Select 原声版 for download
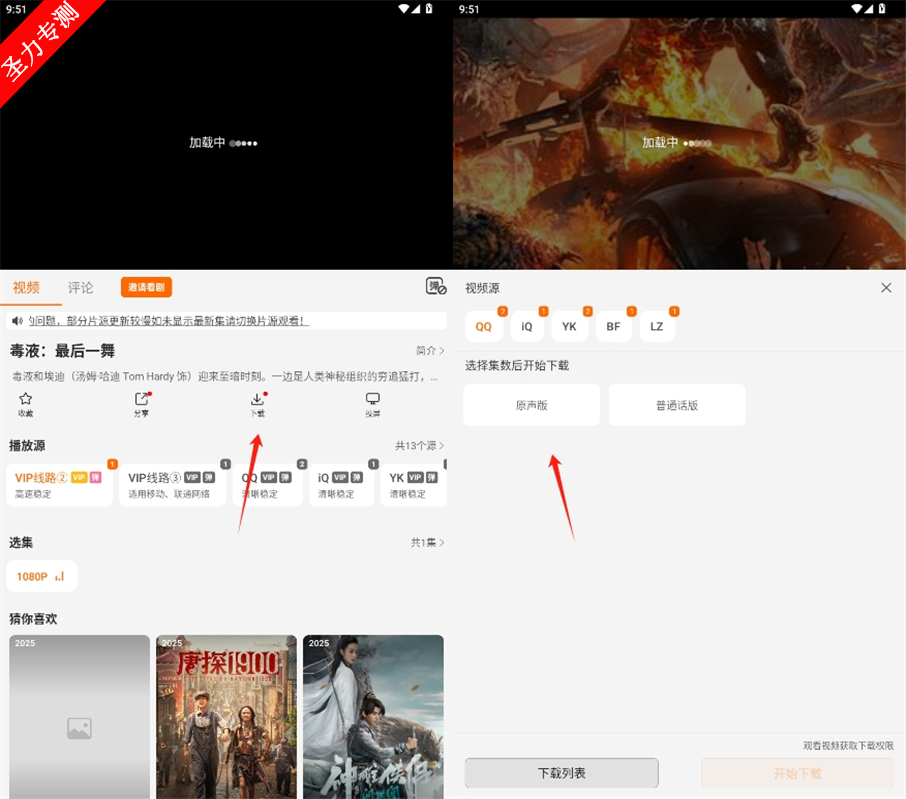The height and width of the screenshot is (799, 906). (532, 405)
